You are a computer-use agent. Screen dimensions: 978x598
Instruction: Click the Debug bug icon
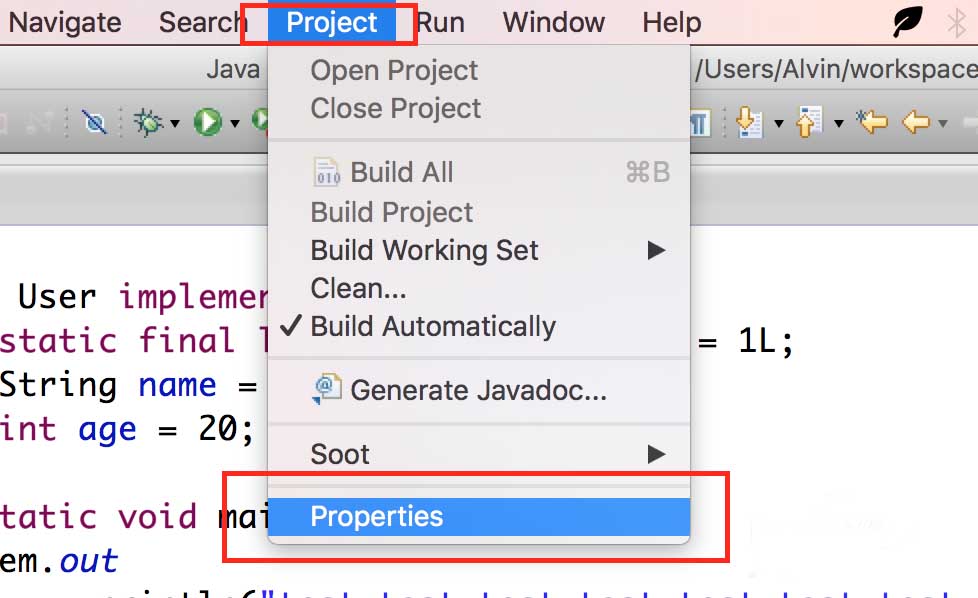point(149,123)
